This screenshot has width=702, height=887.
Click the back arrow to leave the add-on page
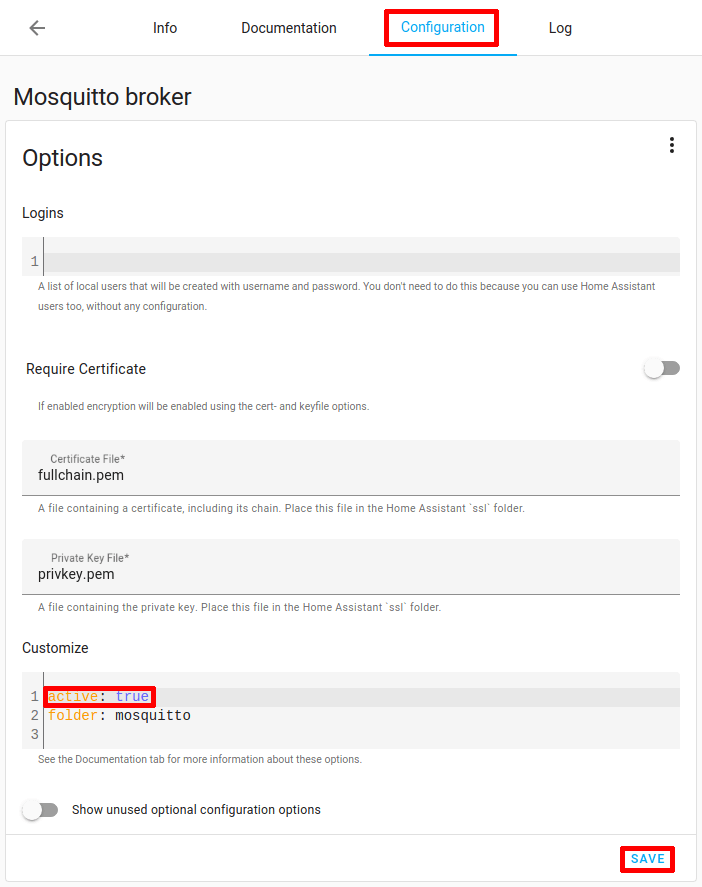pos(36,28)
